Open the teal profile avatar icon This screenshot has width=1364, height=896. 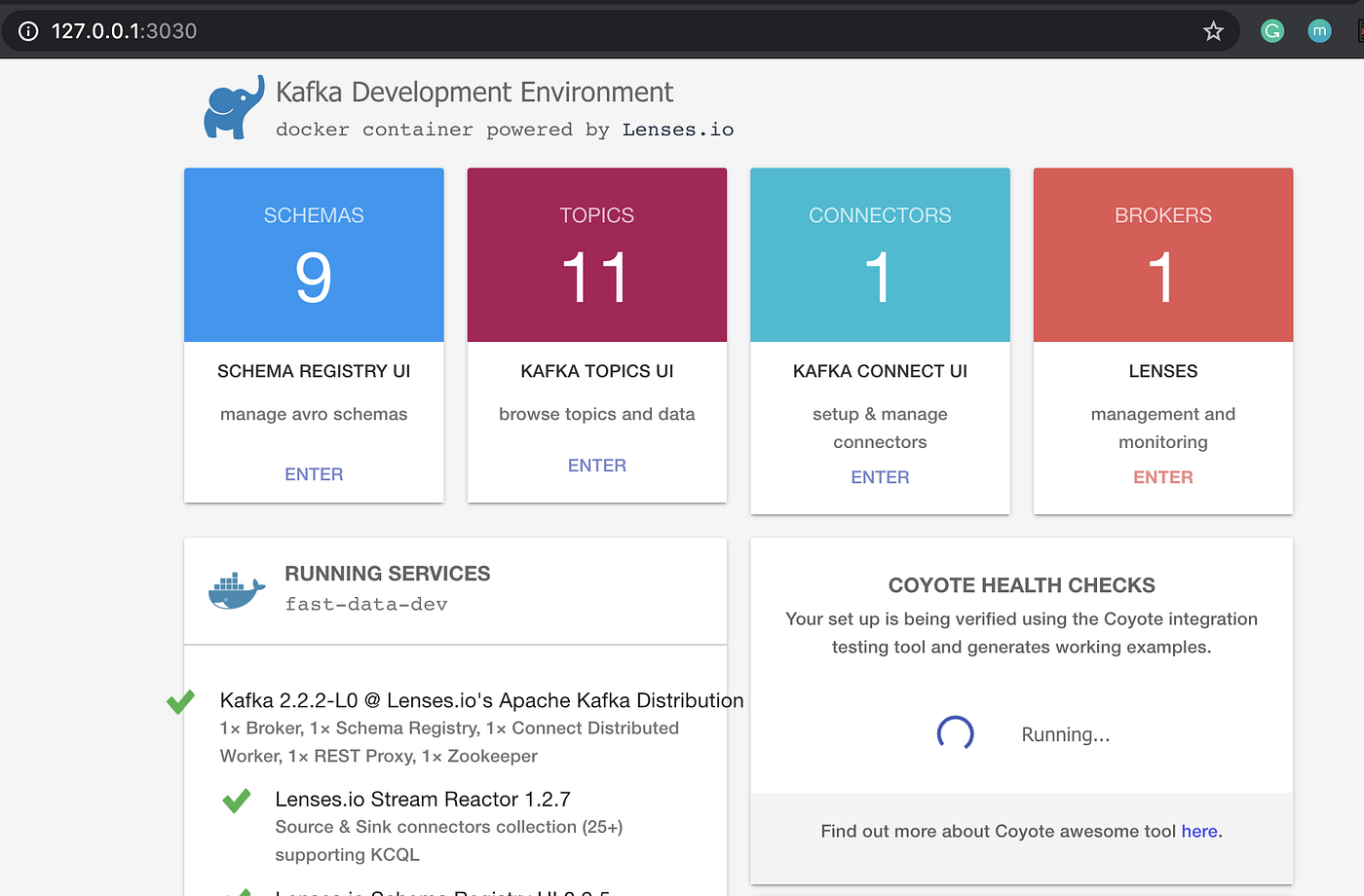[x=1319, y=31]
